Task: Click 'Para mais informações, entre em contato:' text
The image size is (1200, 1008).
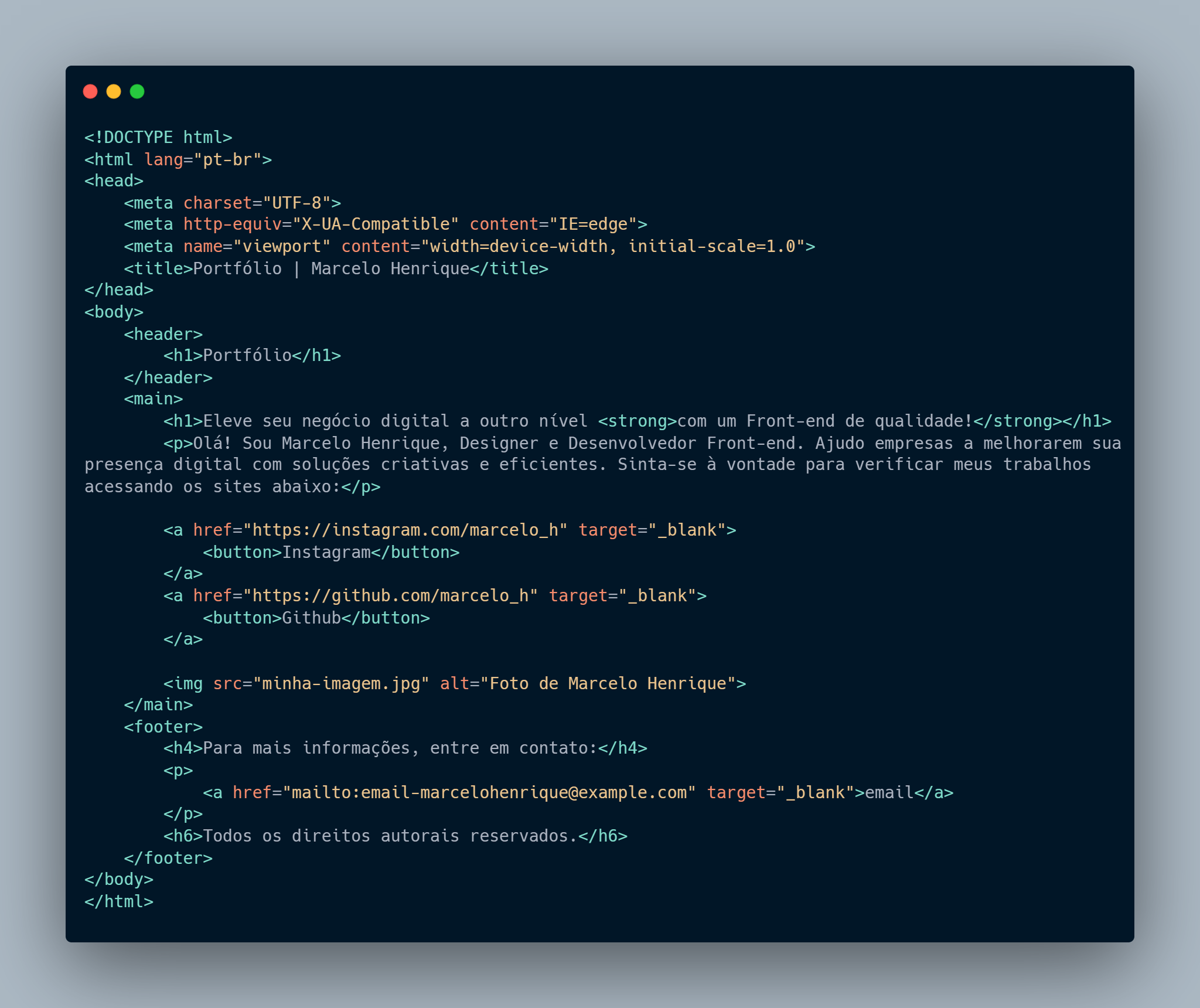Action: [400, 748]
